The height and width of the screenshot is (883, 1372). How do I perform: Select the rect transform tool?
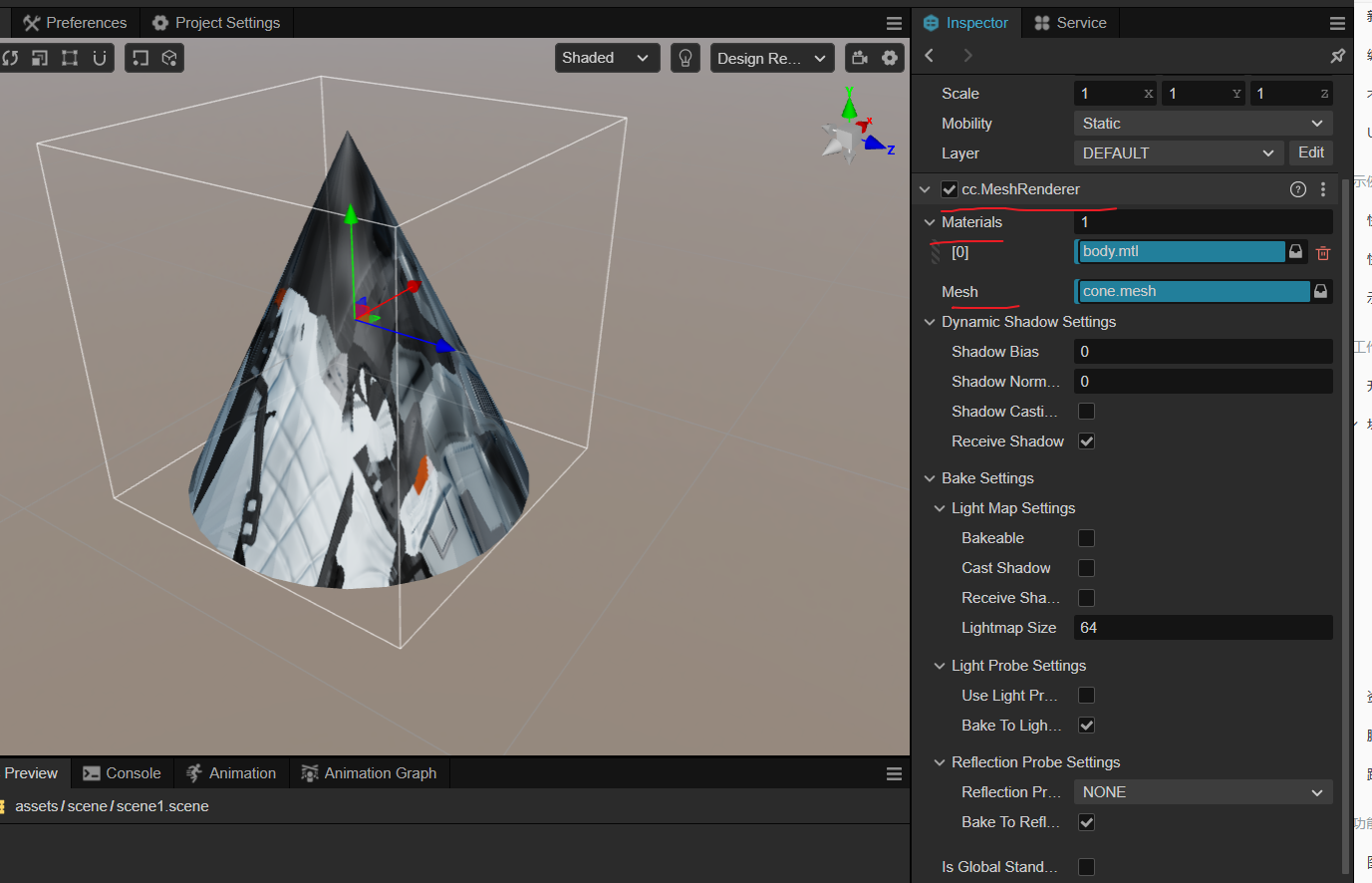[70, 58]
